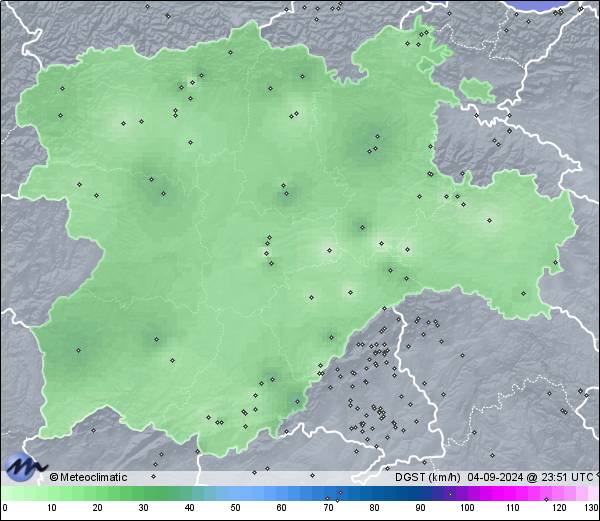Click the 23:51 UTC timestamp

pyautogui.click(x=565, y=477)
